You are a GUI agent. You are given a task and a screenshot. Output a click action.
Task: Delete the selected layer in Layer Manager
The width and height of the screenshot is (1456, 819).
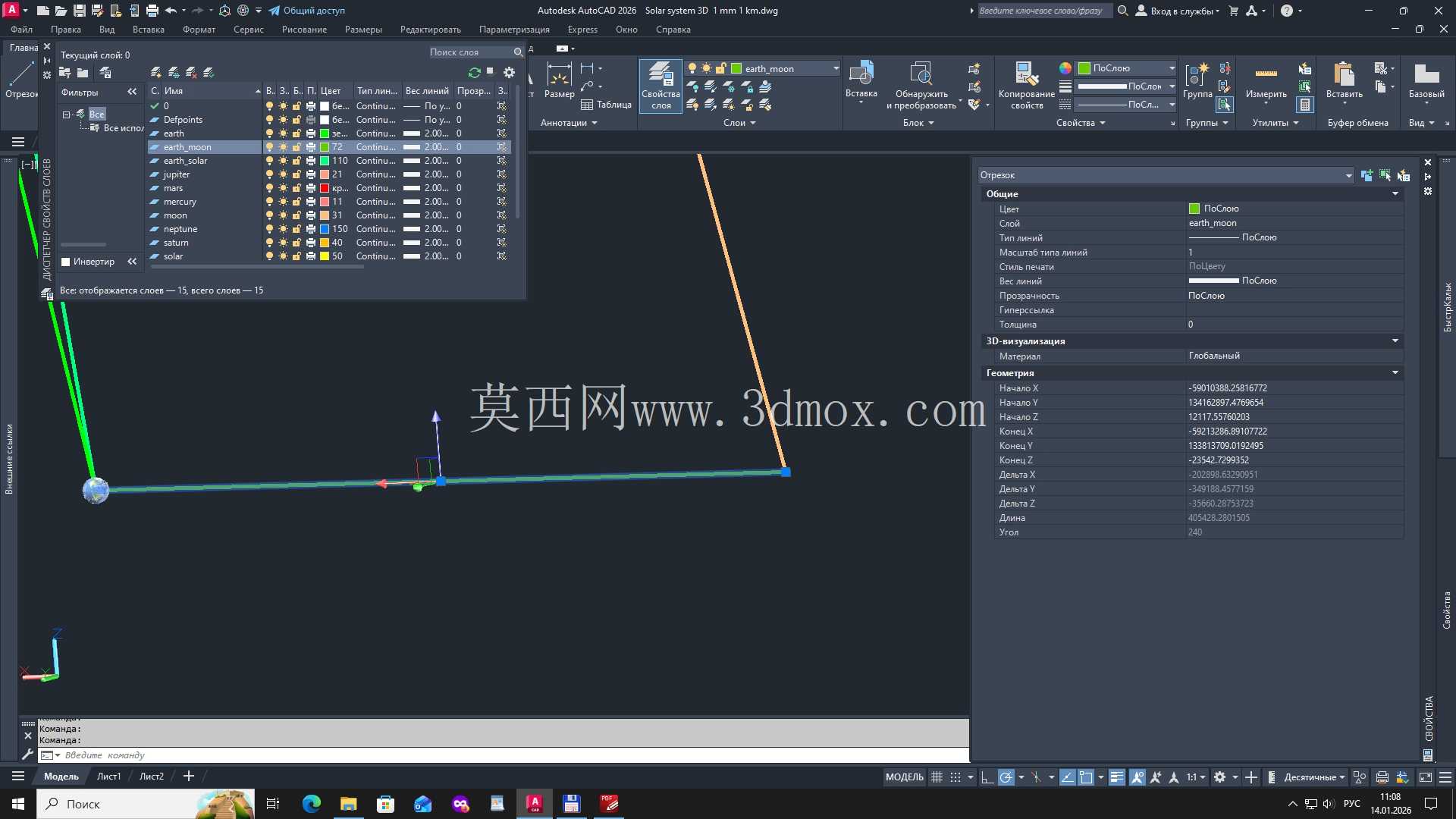tap(191, 73)
